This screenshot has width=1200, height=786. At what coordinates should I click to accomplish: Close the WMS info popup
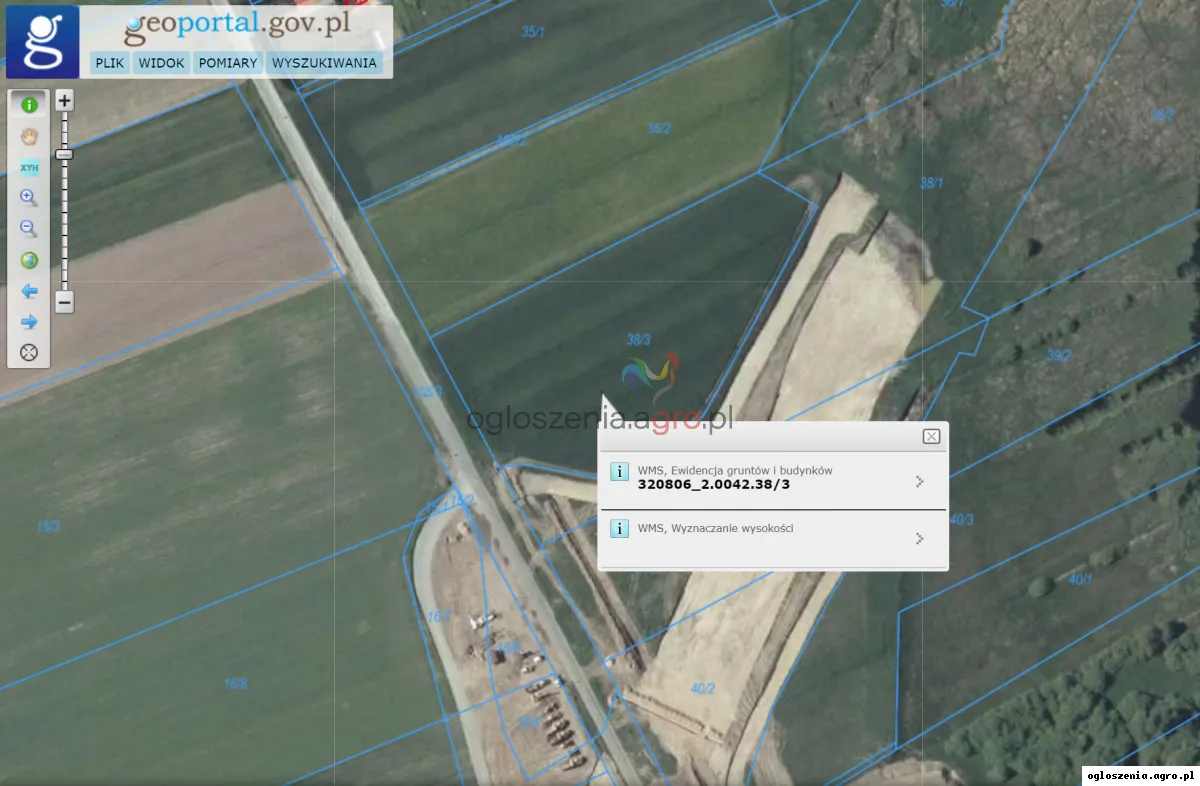(x=931, y=436)
